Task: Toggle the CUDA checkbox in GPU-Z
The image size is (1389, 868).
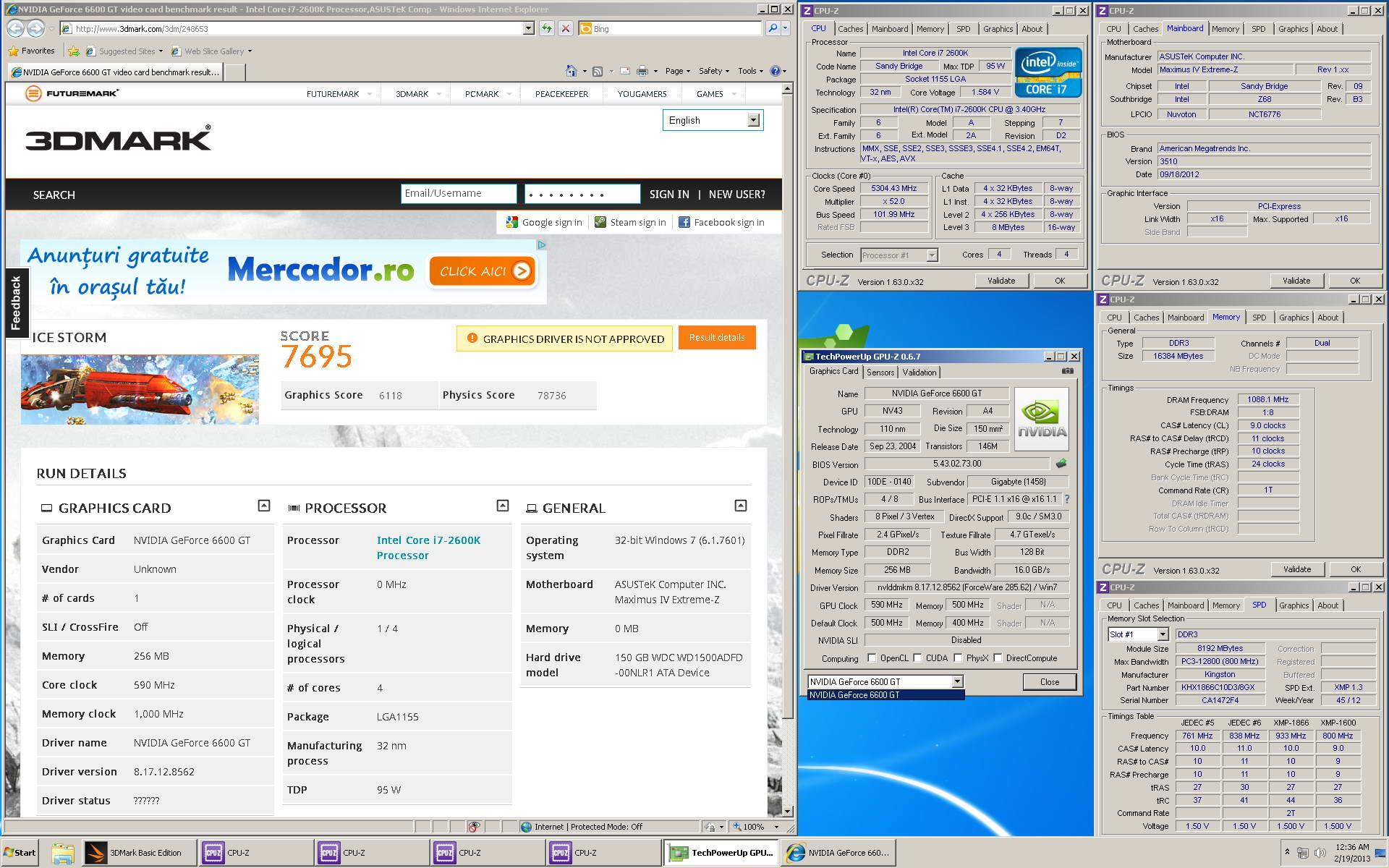Action: pyautogui.click(x=917, y=658)
